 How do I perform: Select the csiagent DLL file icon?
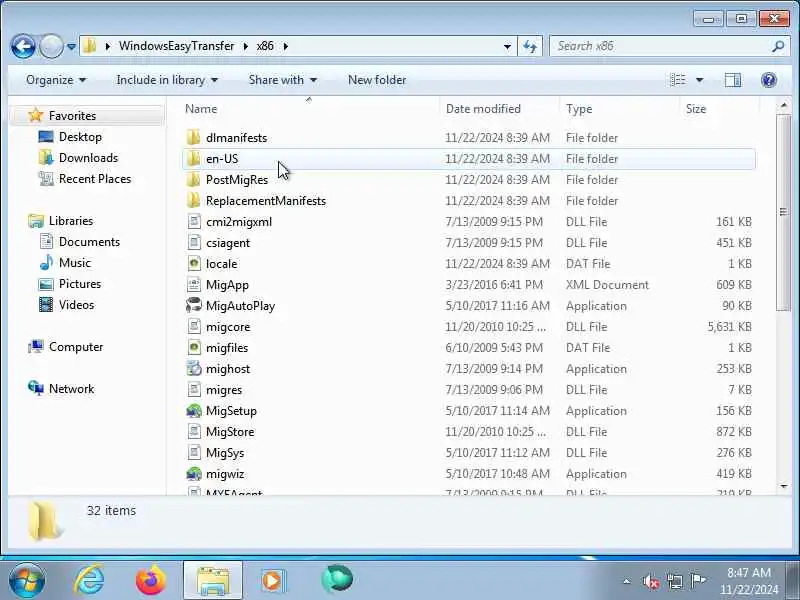(x=193, y=242)
